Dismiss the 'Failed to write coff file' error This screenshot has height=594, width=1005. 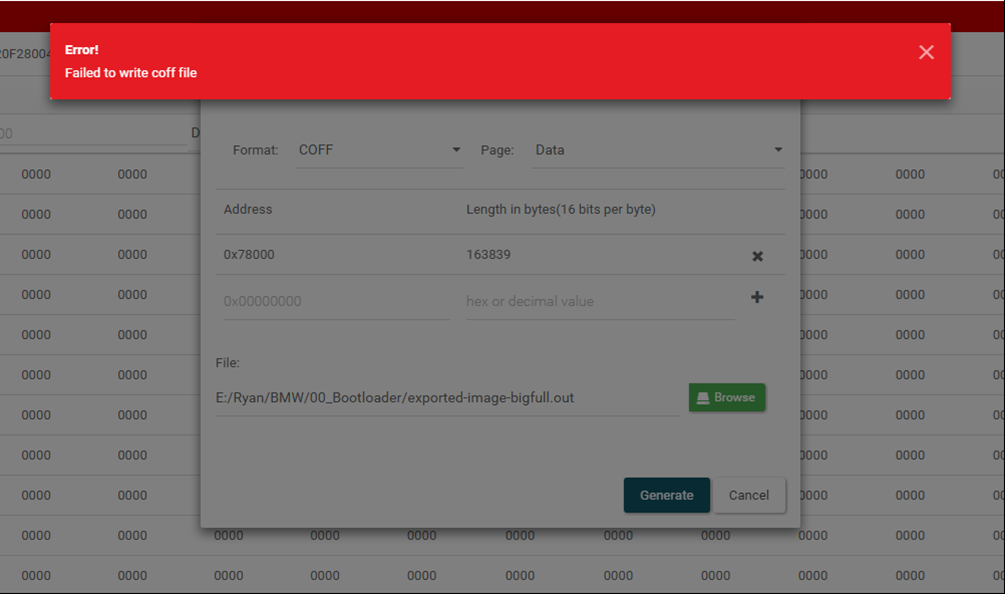coord(925,52)
